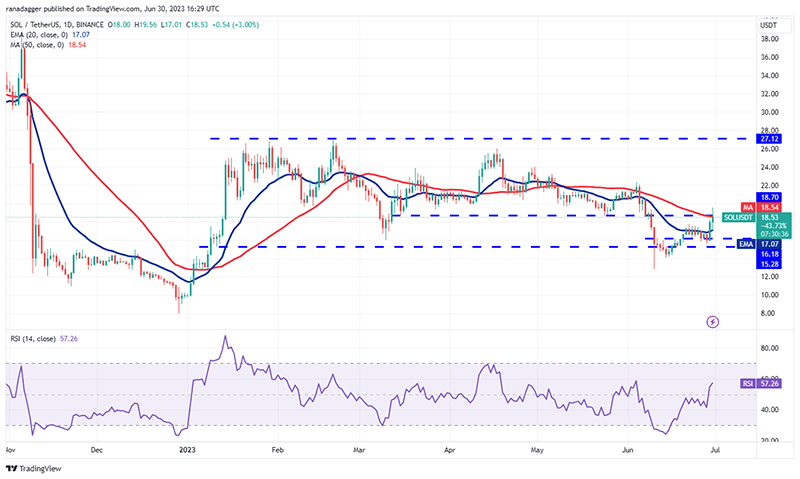The width and height of the screenshot is (800, 479).
Task: Click the purple RSI 57.26 value tag
Action: [760, 383]
